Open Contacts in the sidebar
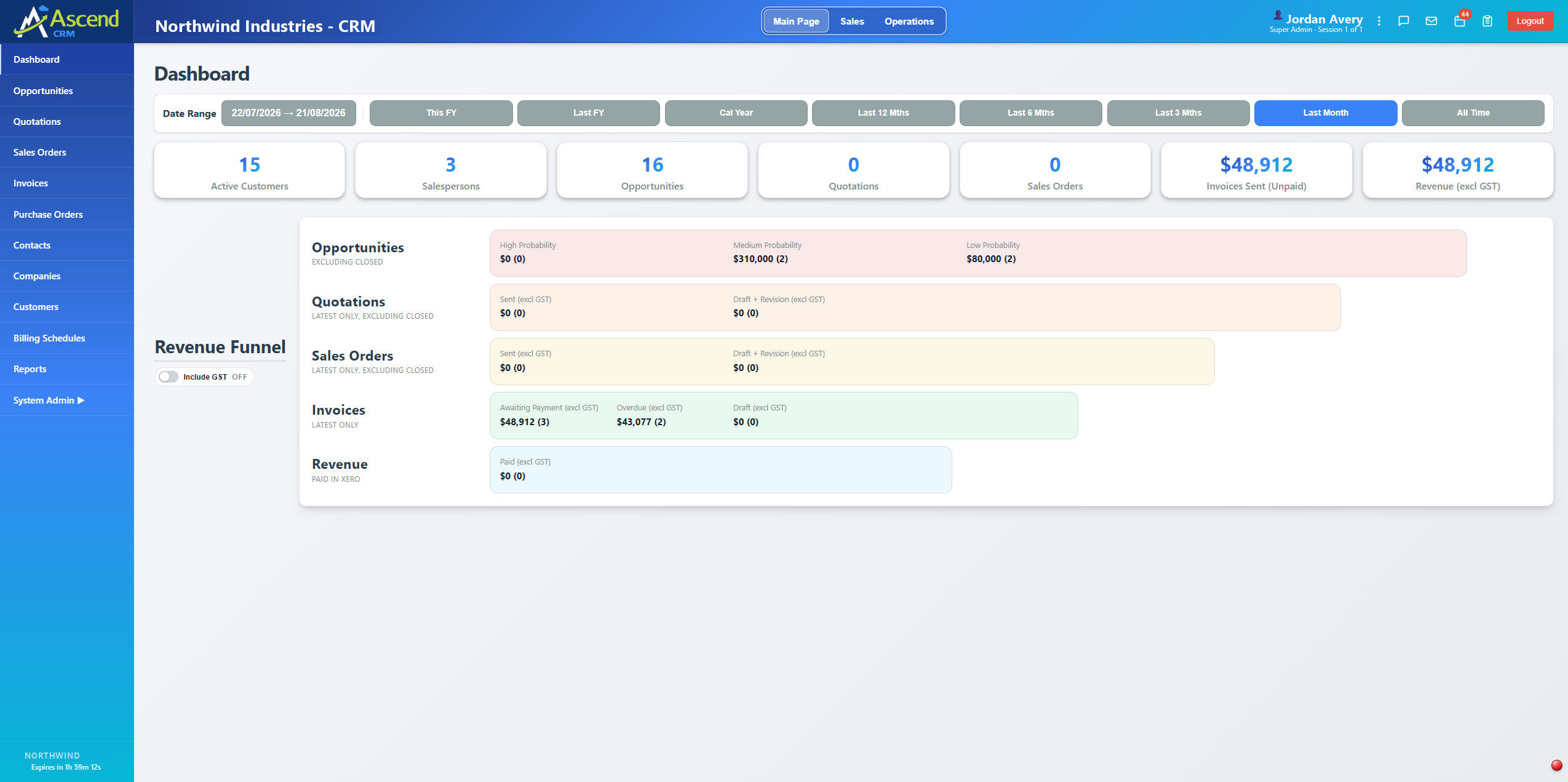Screen dimensions: 1568x782 [67, 245]
